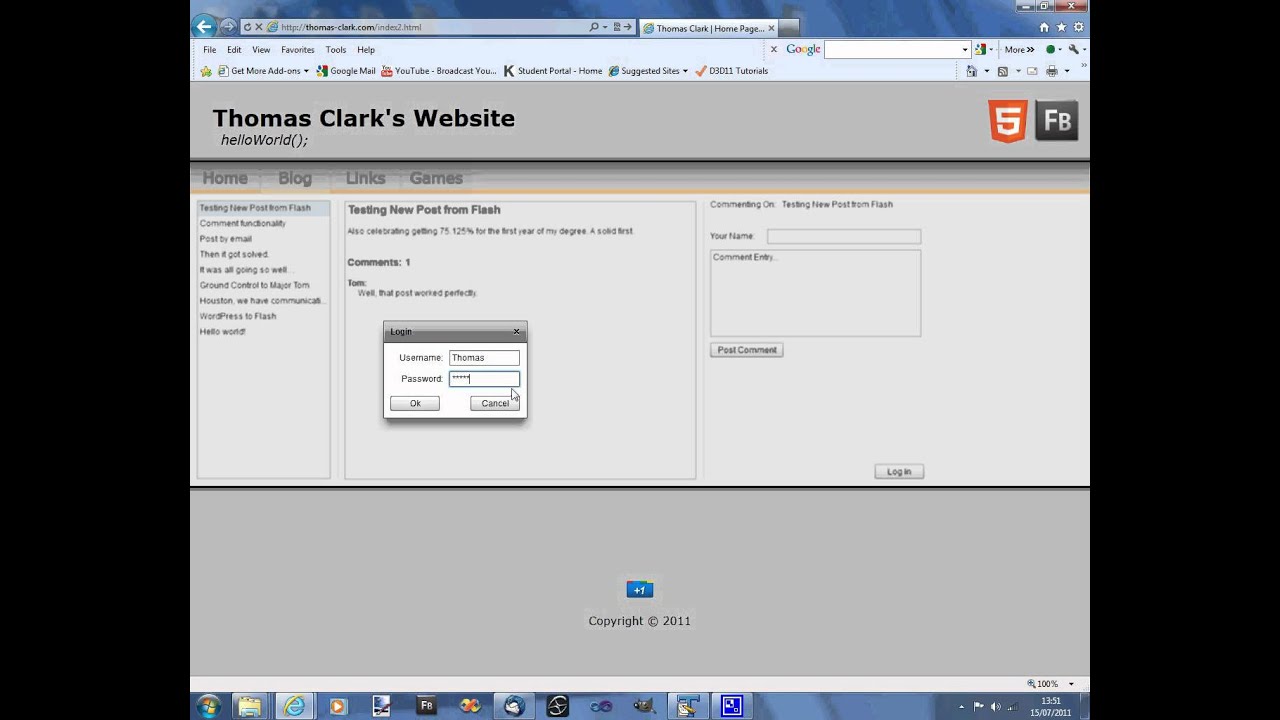Click the +1 badge in the footer

tap(640, 590)
